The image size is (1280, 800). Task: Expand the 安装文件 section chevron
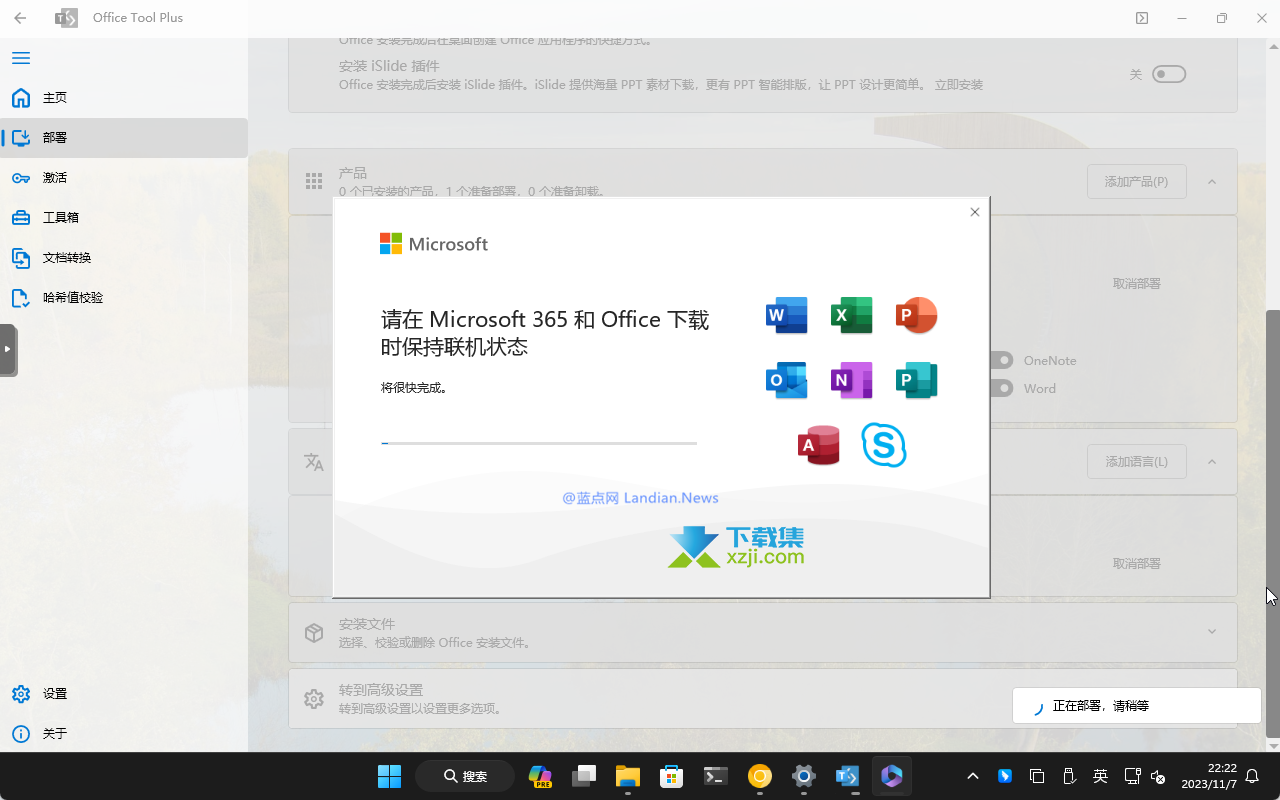1212,632
